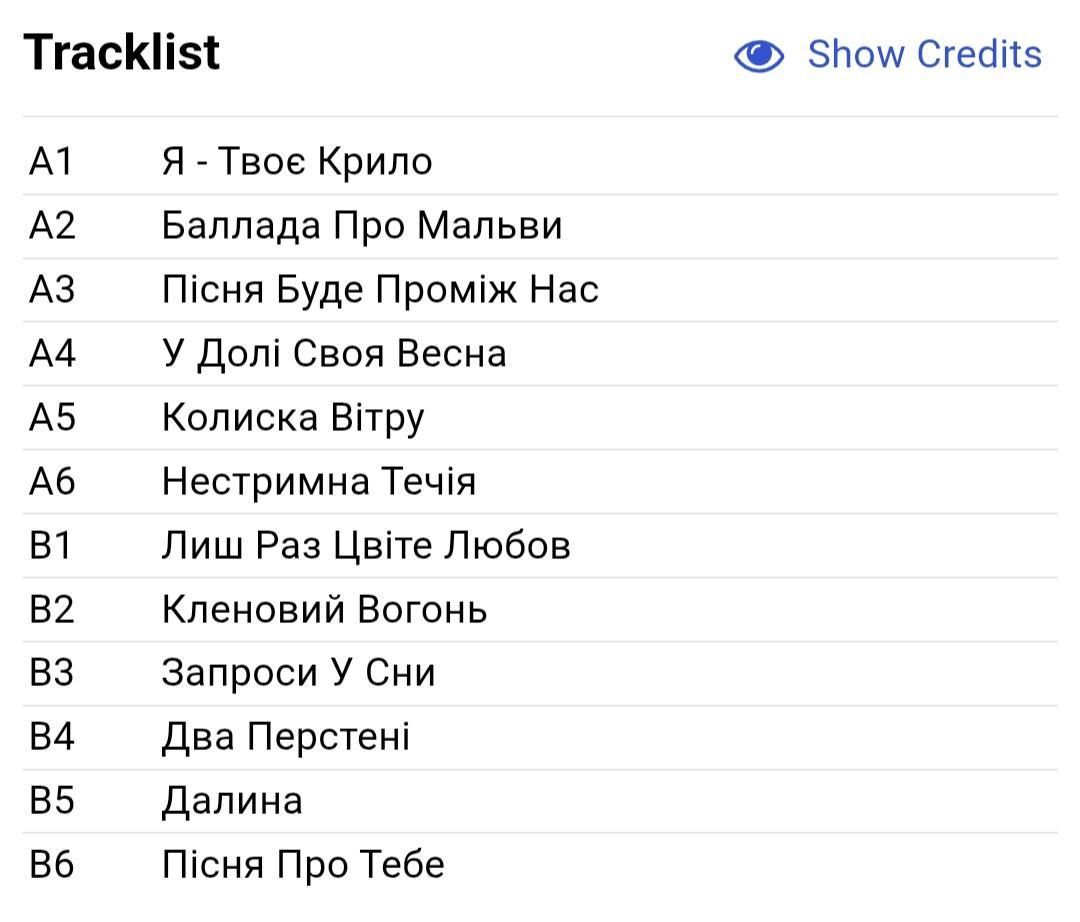The height and width of the screenshot is (922, 1080).
Task: Select track Два Перстені
Action: tap(286, 737)
